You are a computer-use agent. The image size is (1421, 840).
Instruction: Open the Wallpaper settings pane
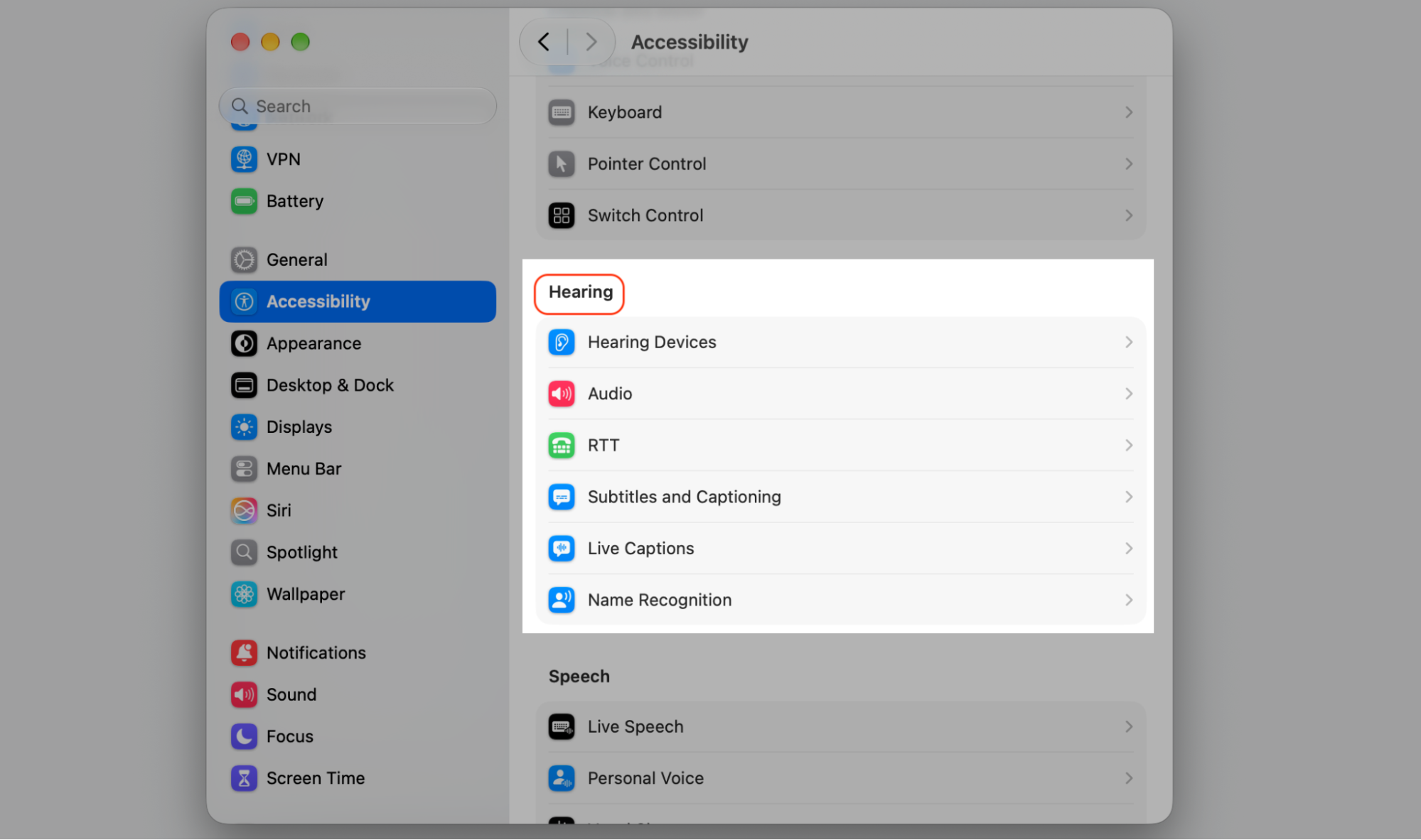358,594
